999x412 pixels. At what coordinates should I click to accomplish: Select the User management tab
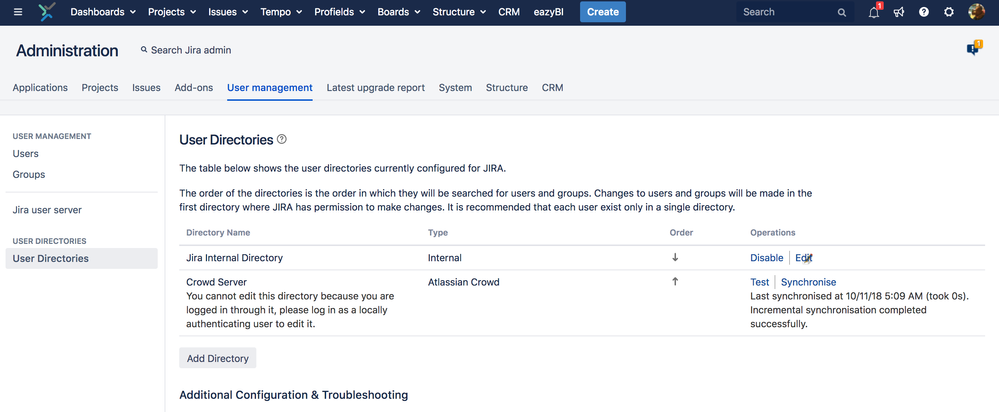pyautogui.click(x=270, y=88)
